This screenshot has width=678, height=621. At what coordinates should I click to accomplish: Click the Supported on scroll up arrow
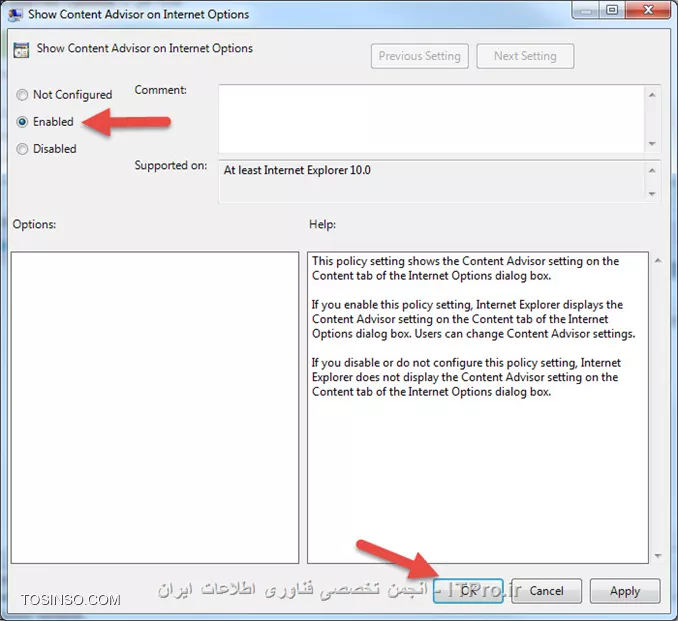pos(652,170)
